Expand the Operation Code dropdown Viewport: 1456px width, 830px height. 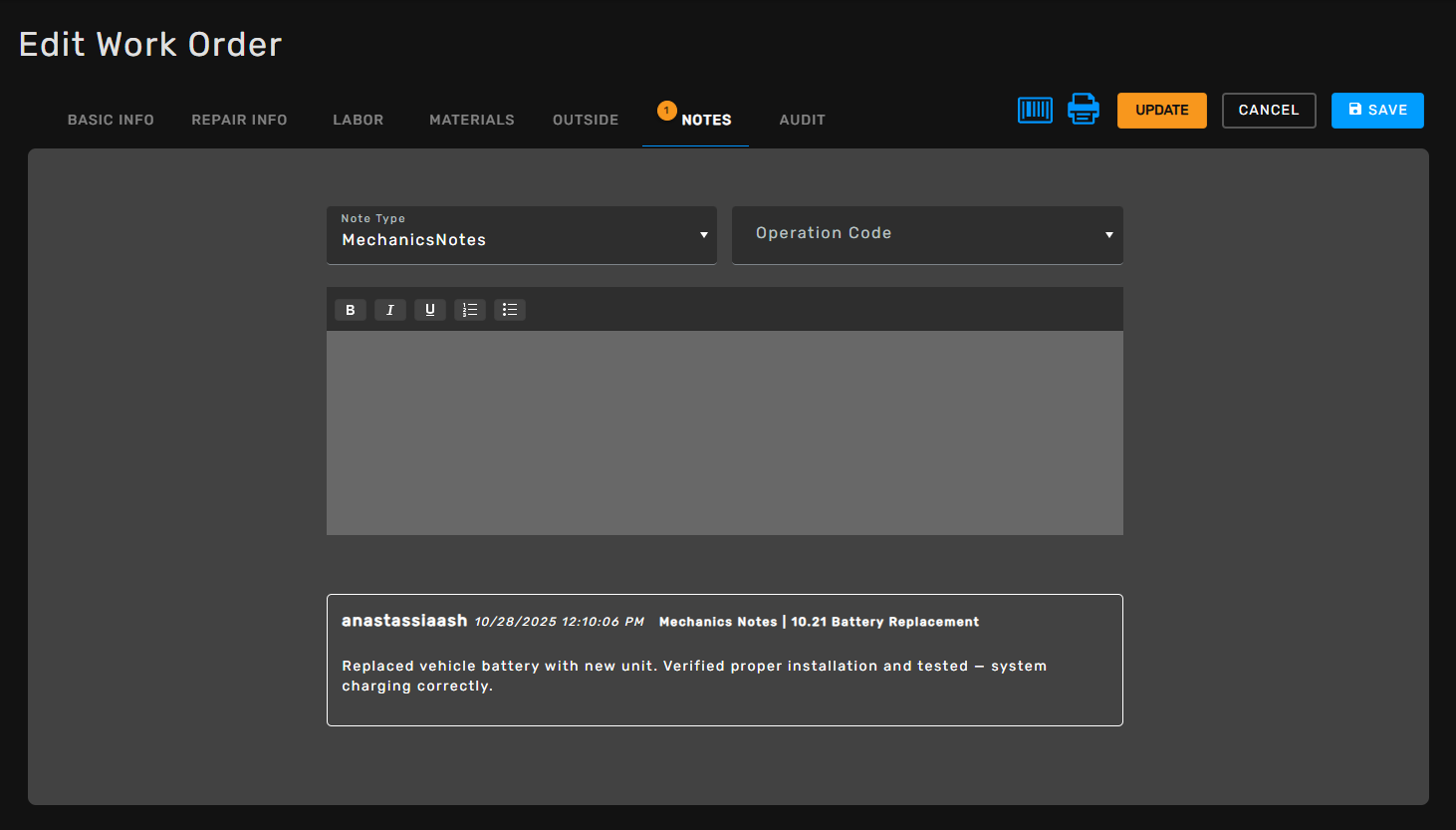(x=926, y=235)
